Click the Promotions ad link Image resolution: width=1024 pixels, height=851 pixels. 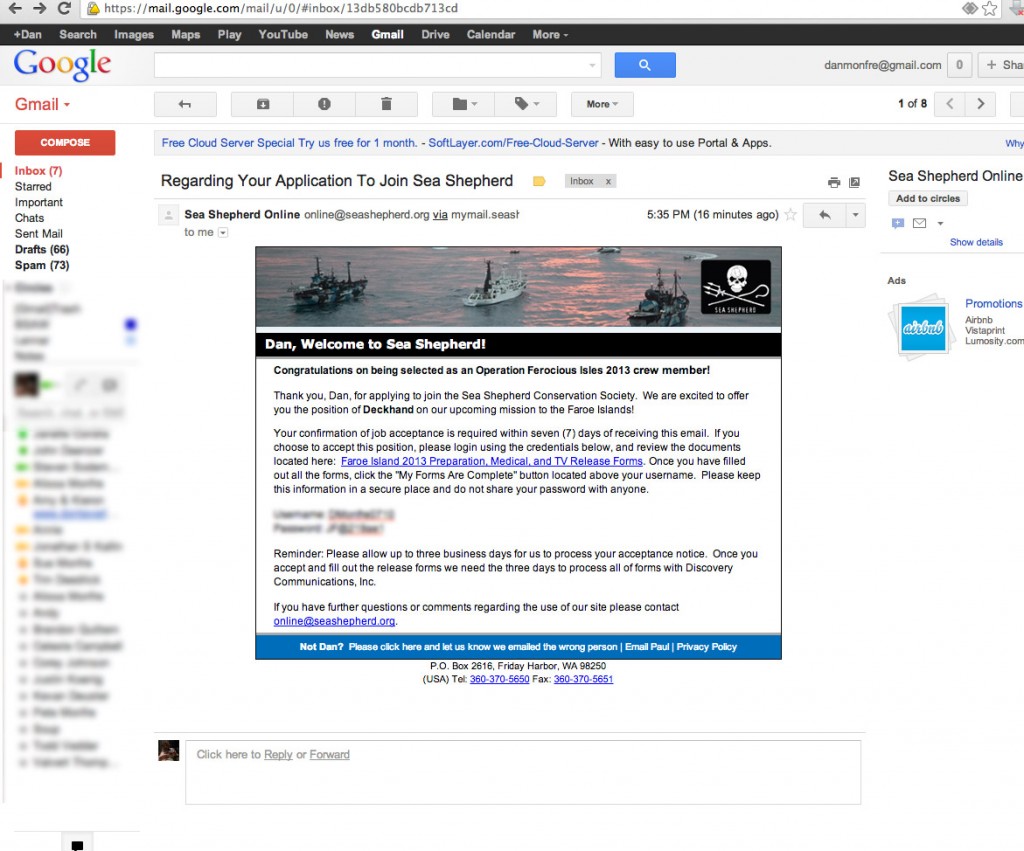click(994, 304)
